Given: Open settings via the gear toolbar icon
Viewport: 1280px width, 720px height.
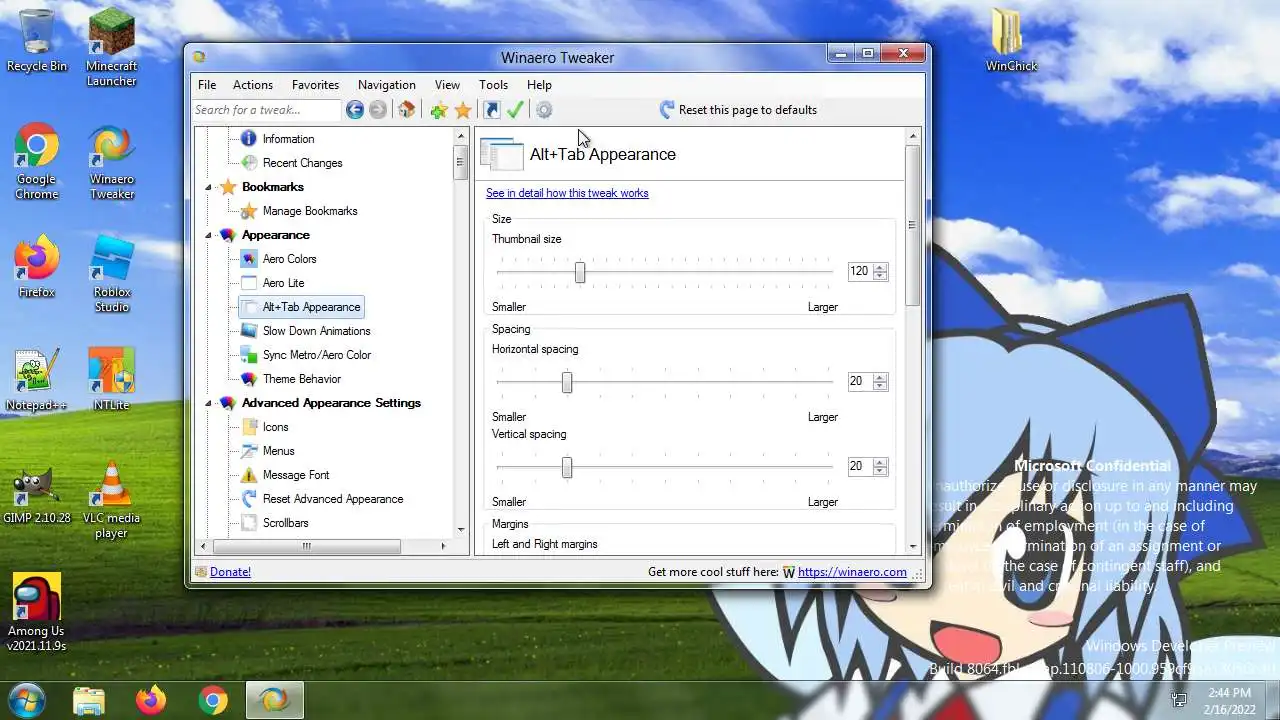Looking at the screenshot, I should (x=544, y=110).
